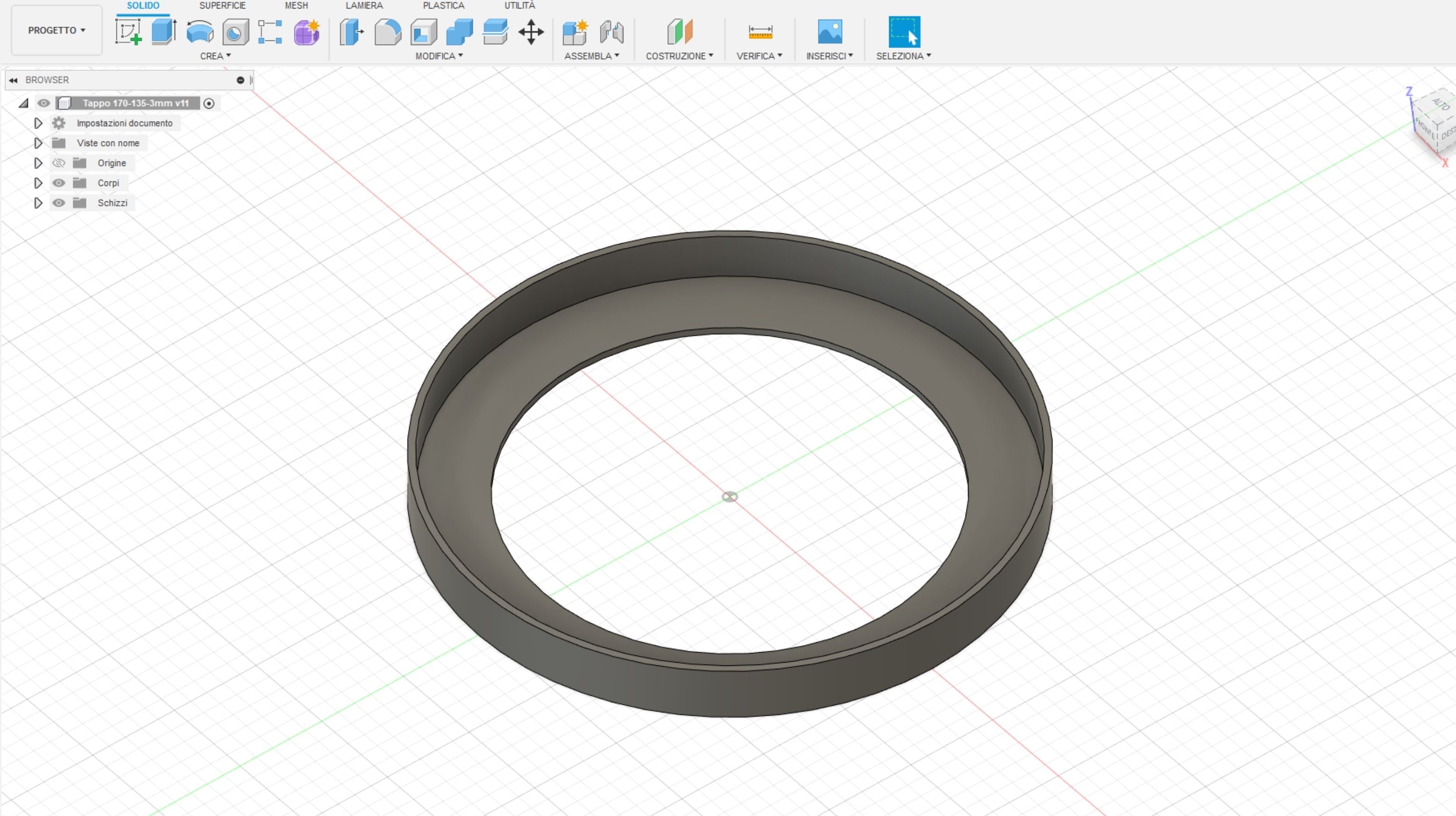Toggle visibility of the Schizzi folder
The image size is (1456, 816).
tap(59, 203)
